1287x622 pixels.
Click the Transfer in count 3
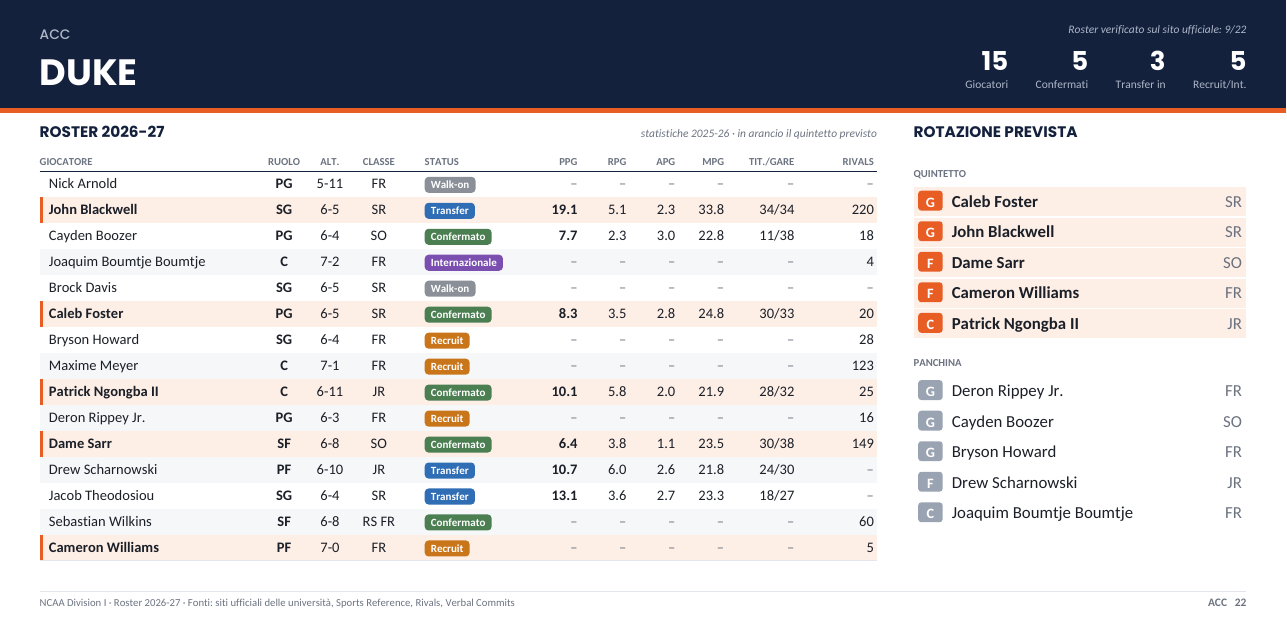pos(1157,61)
